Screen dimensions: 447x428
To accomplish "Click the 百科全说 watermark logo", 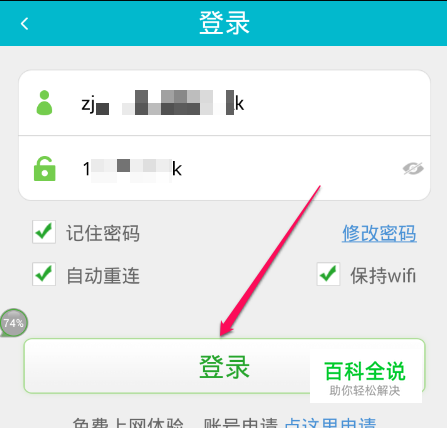I will click(x=365, y=377).
